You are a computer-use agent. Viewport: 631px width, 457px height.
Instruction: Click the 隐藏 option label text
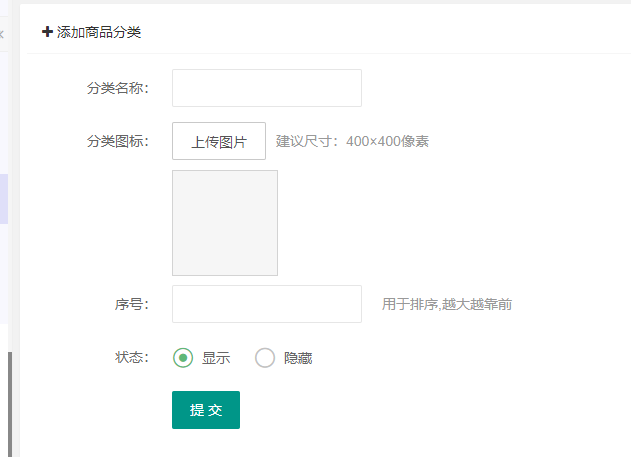pos(298,358)
